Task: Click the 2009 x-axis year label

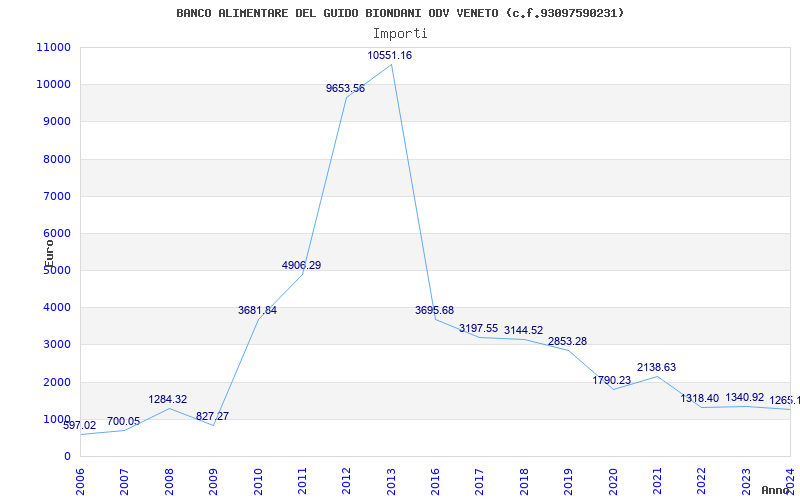Action: 213,482
